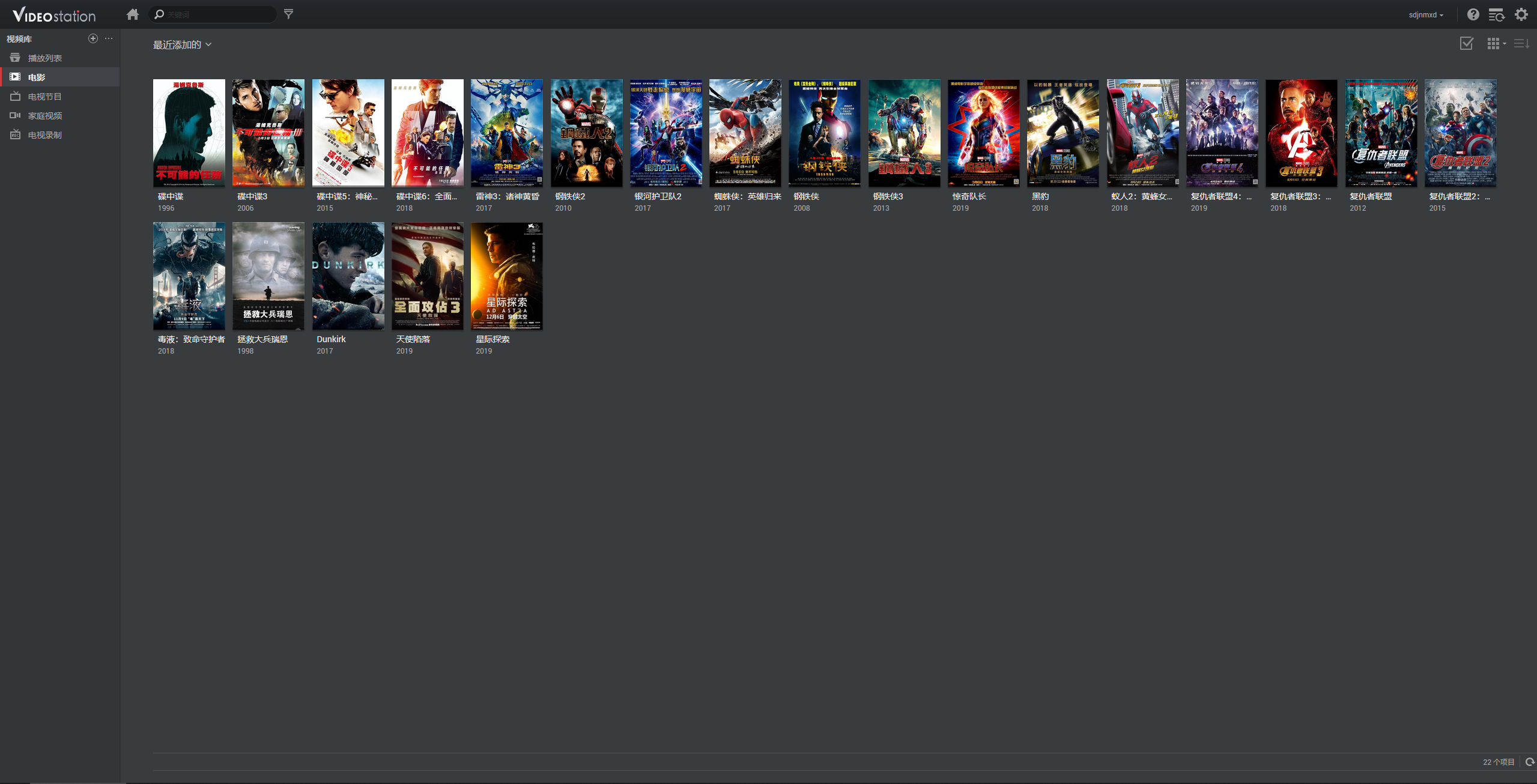The height and width of the screenshot is (784, 1537).
Task: Click the 钢铁侠3 title link
Action: coord(888,196)
